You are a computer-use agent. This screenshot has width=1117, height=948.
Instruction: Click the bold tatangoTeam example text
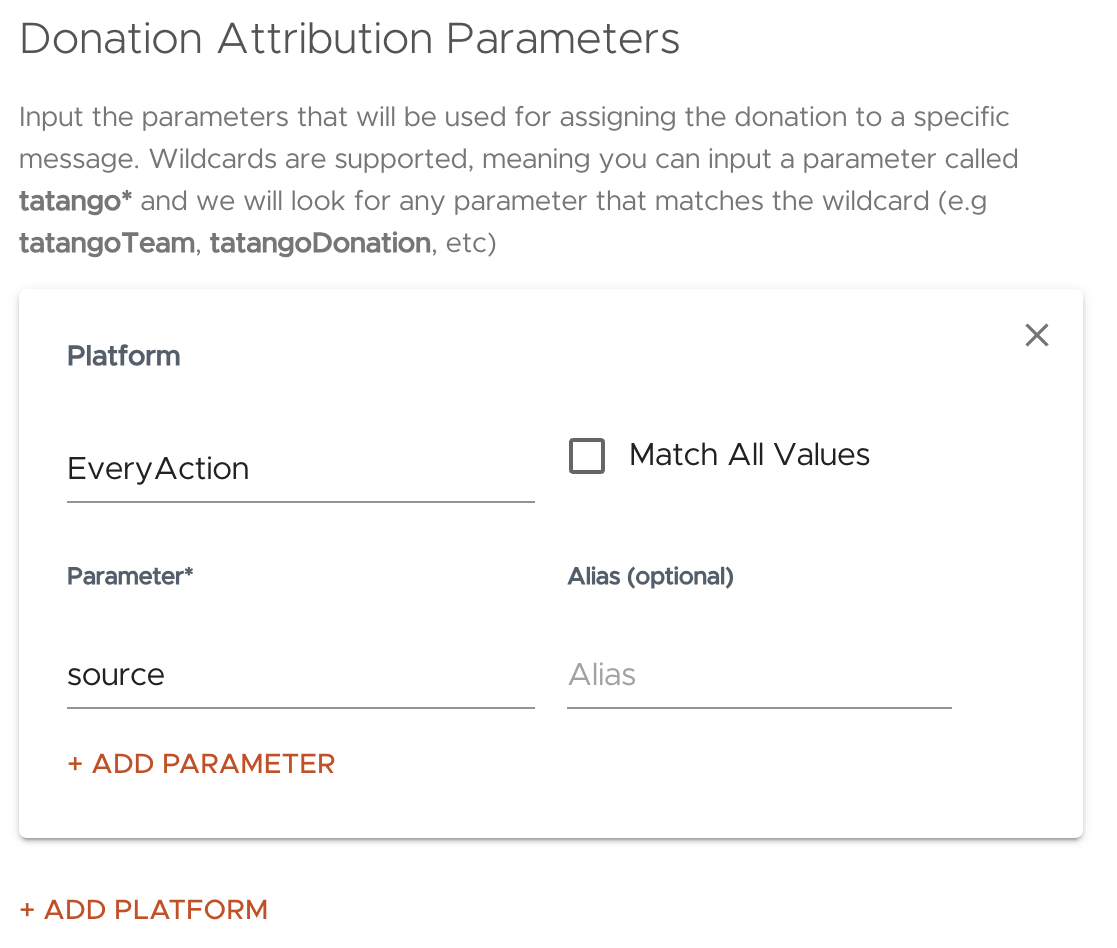[107, 243]
